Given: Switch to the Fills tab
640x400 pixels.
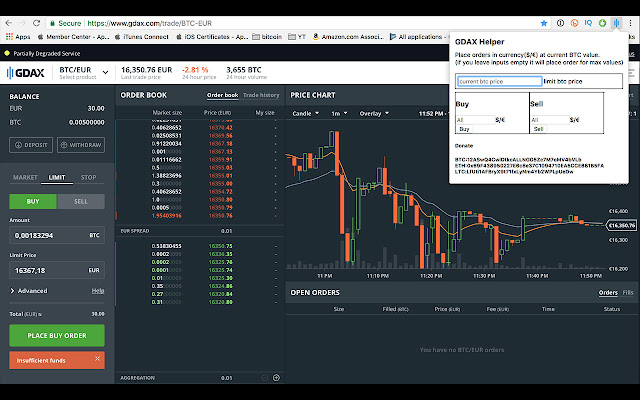Looking at the screenshot, I should tap(628, 293).
